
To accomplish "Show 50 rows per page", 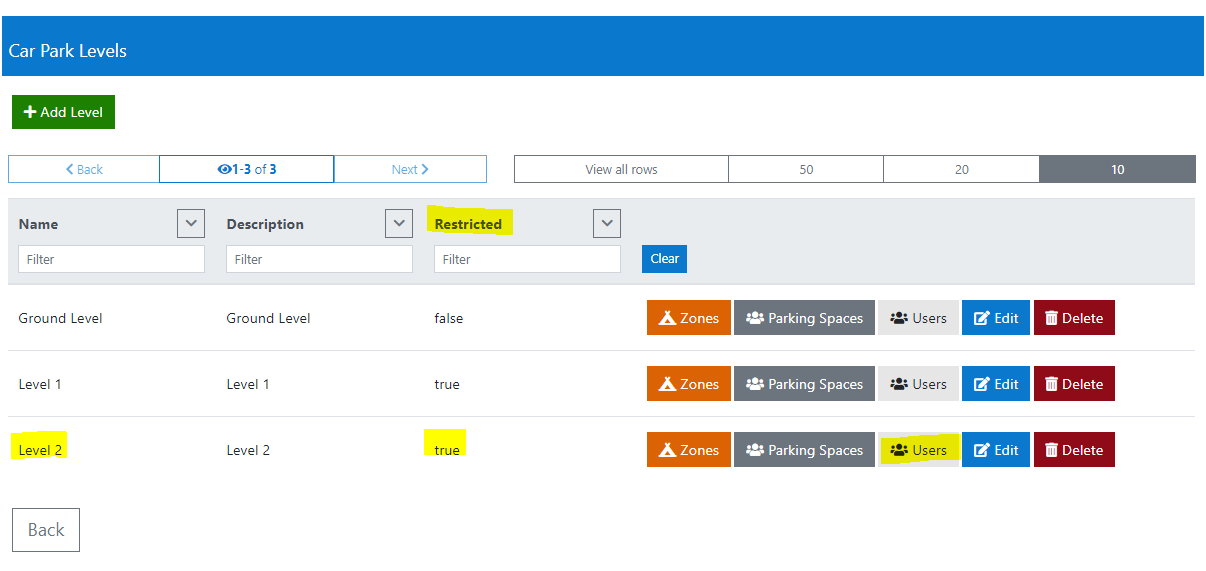I will (x=805, y=169).
